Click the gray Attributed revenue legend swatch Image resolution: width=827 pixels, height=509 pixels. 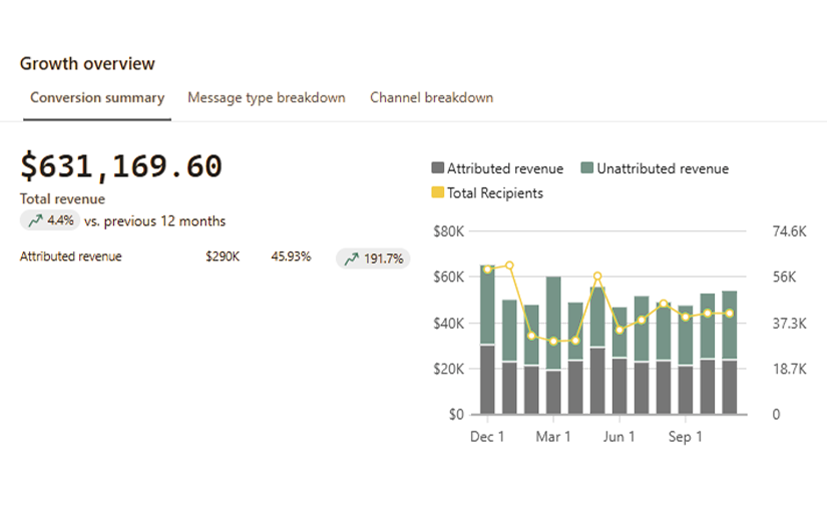click(x=437, y=169)
